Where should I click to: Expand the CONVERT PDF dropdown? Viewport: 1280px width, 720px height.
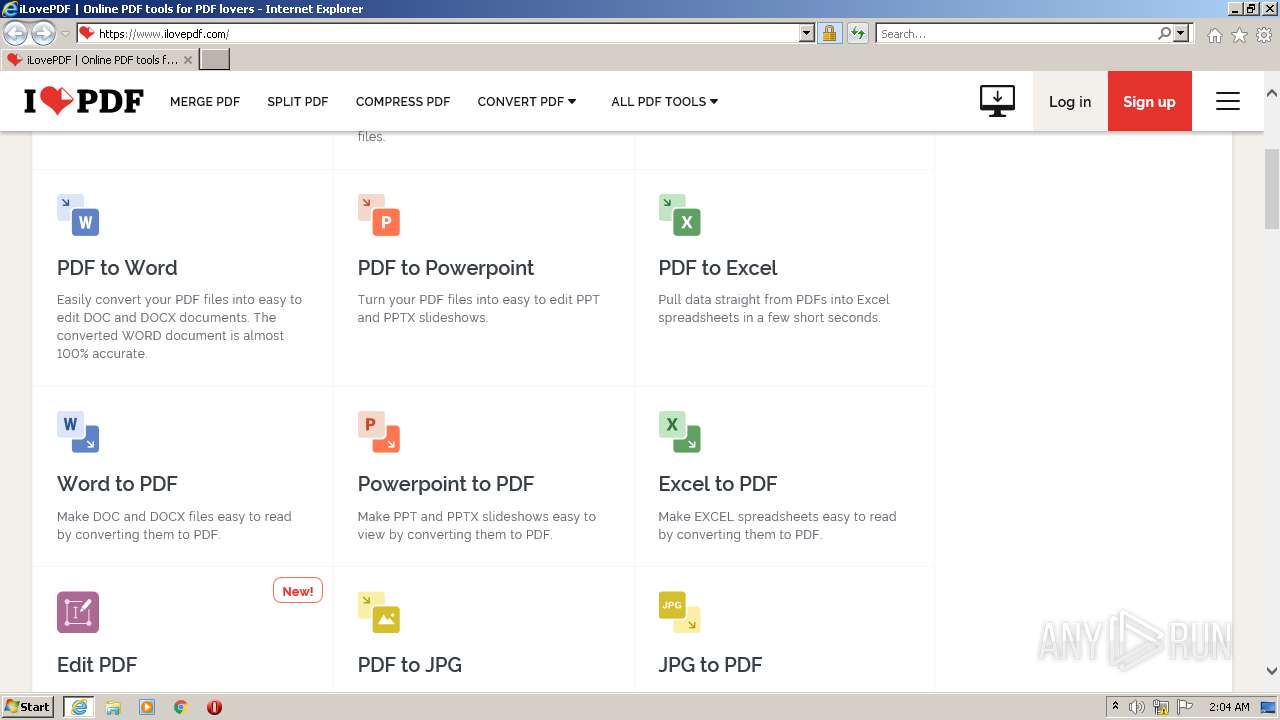[527, 102]
